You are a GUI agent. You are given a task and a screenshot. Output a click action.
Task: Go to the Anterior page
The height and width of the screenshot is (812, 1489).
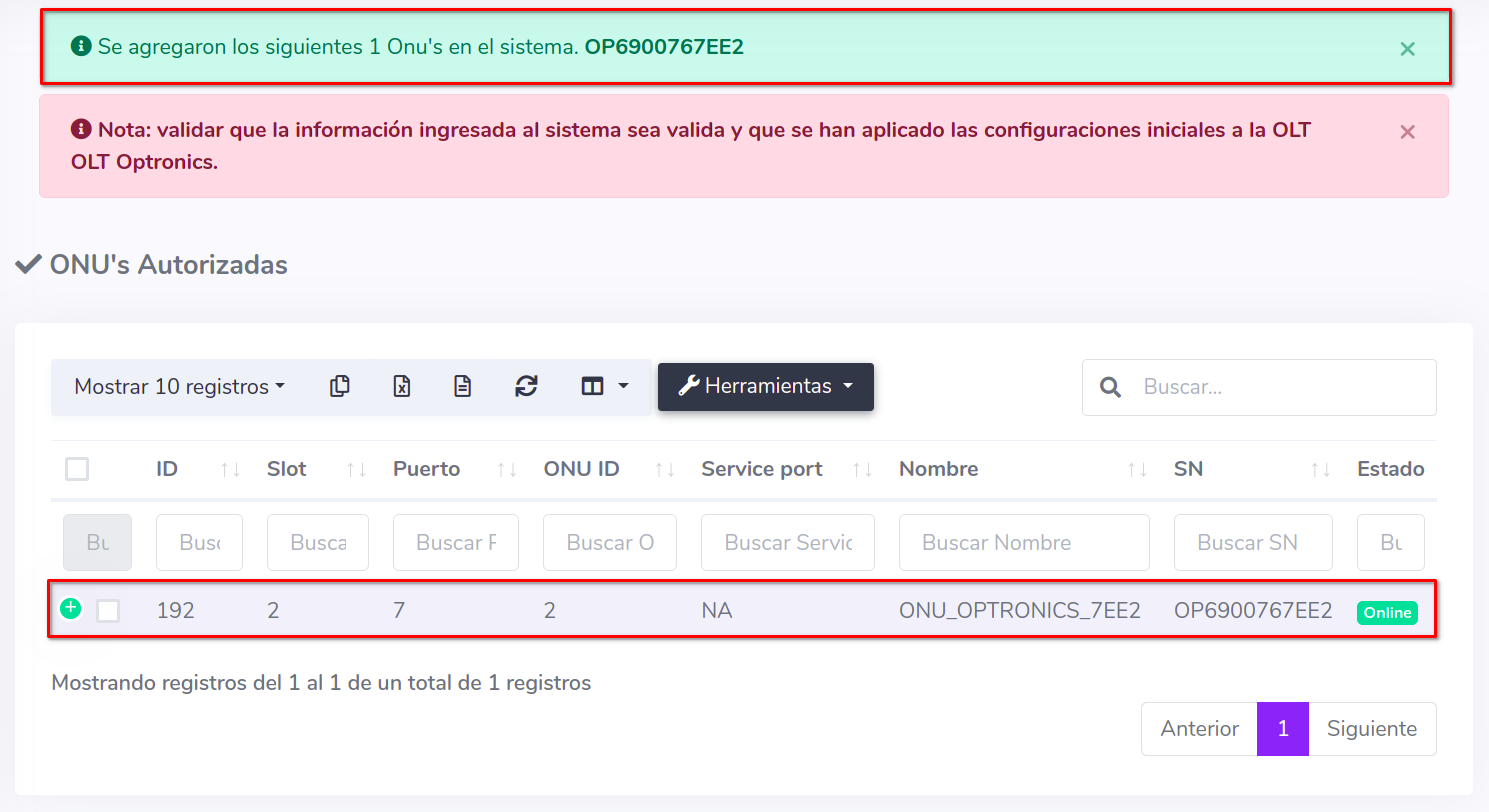(1199, 729)
